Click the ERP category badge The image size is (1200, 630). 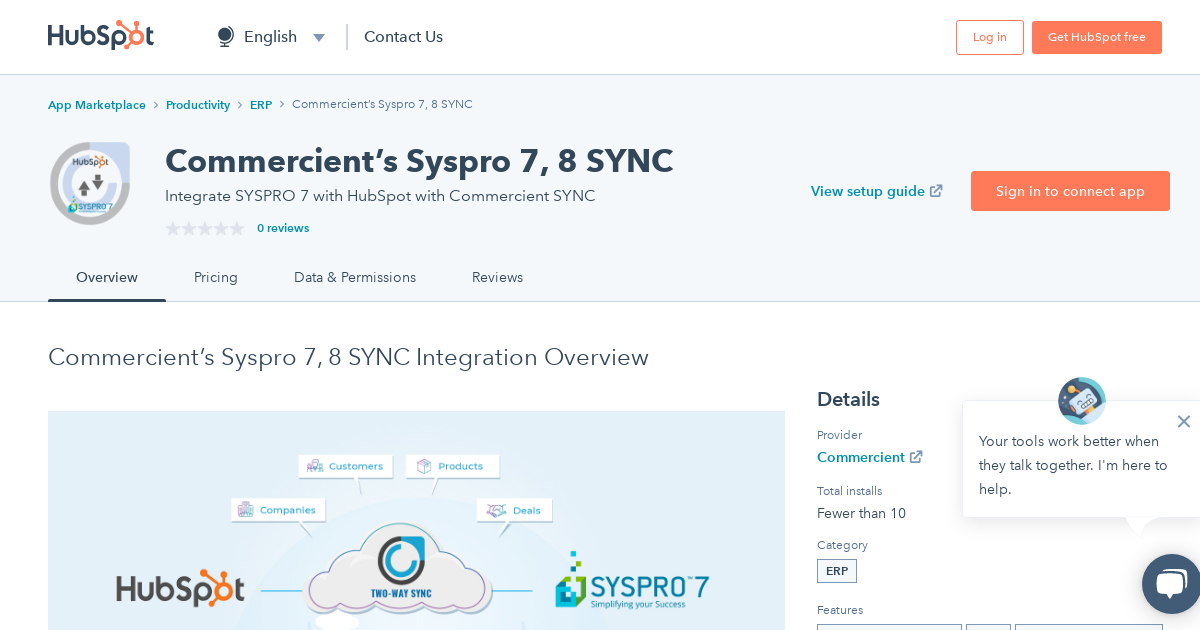point(836,570)
